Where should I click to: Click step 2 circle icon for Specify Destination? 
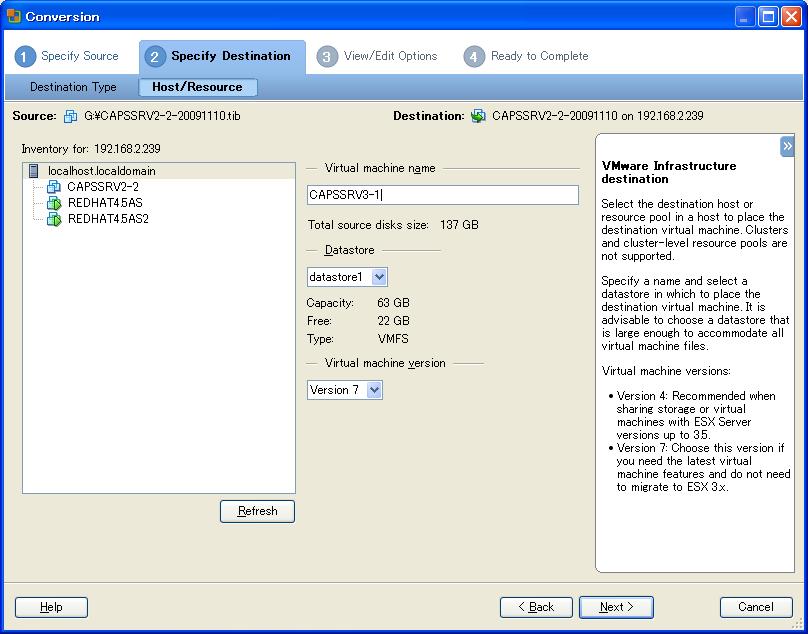point(155,56)
